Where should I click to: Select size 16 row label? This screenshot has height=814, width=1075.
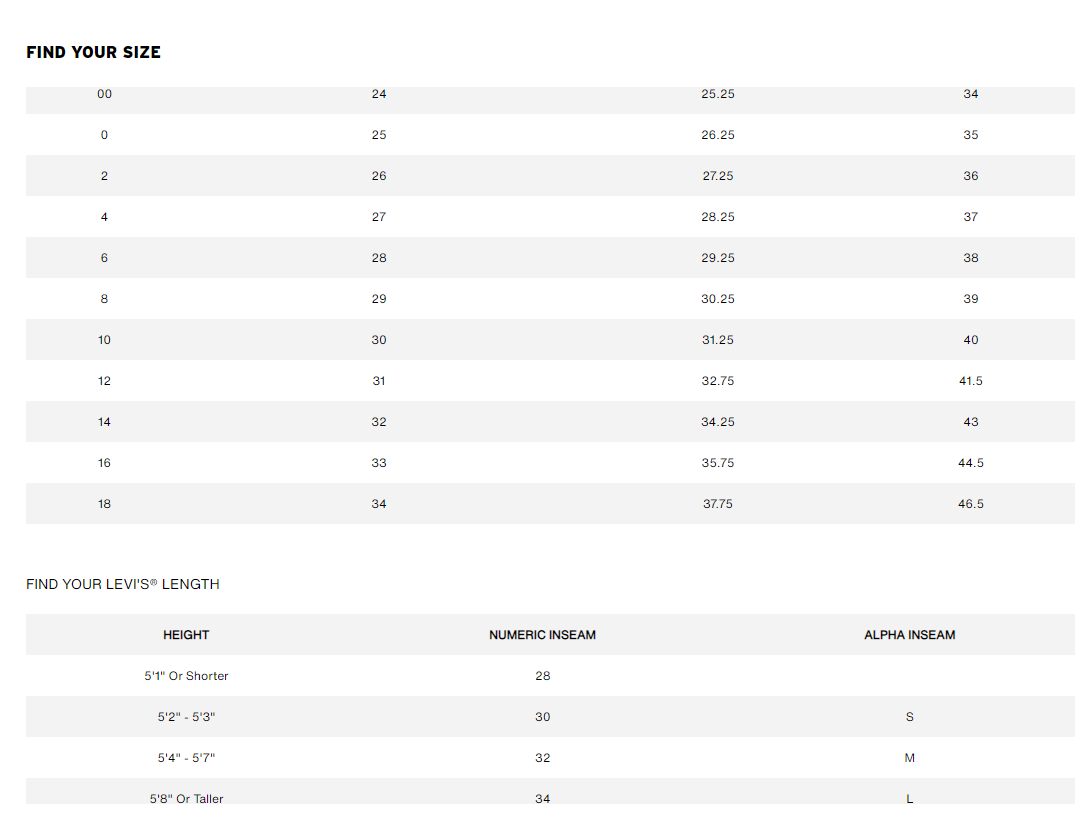click(x=104, y=463)
